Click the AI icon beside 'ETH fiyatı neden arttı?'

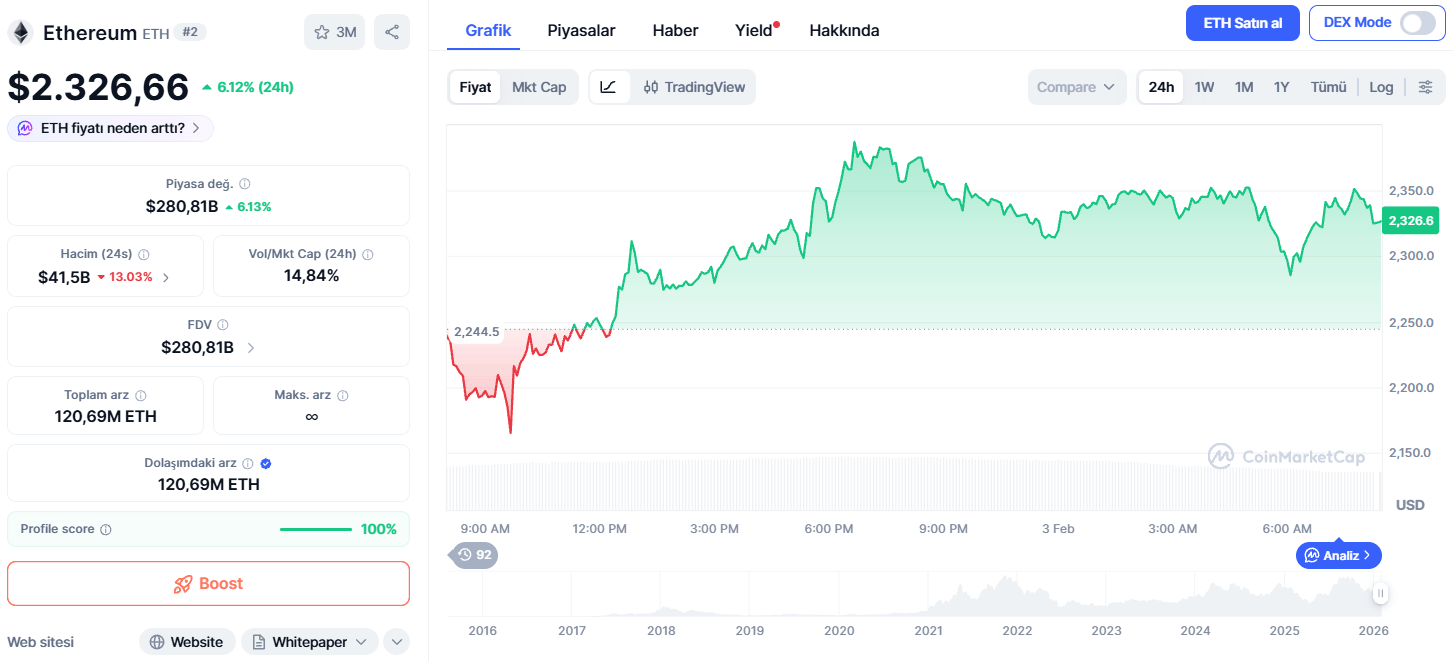point(25,128)
